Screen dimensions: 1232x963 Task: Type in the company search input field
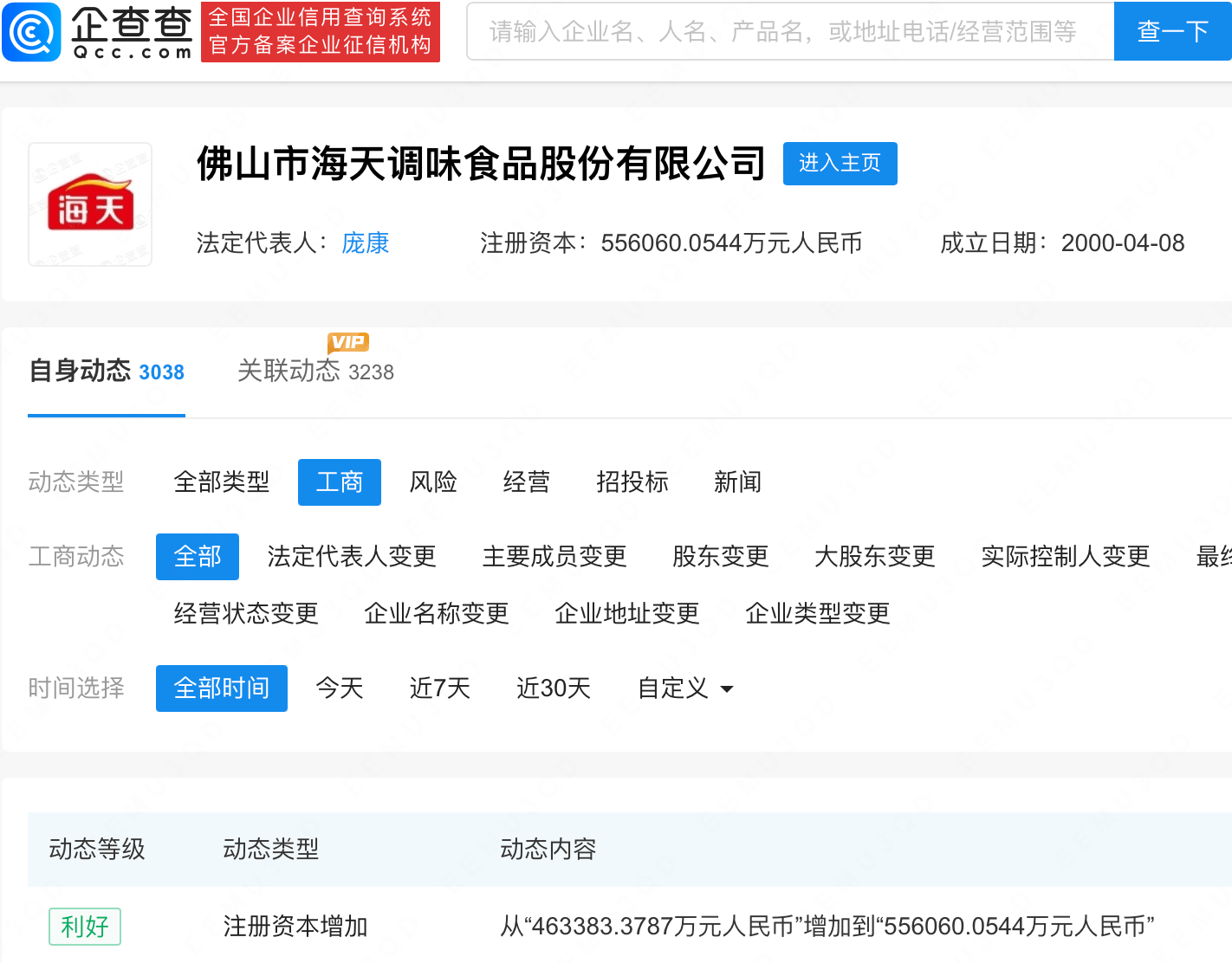(x=789, y=32)
